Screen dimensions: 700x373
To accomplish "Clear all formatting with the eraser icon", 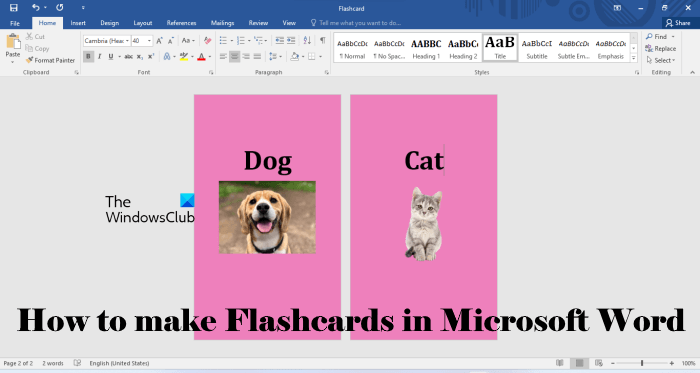I will coord(207,41).
